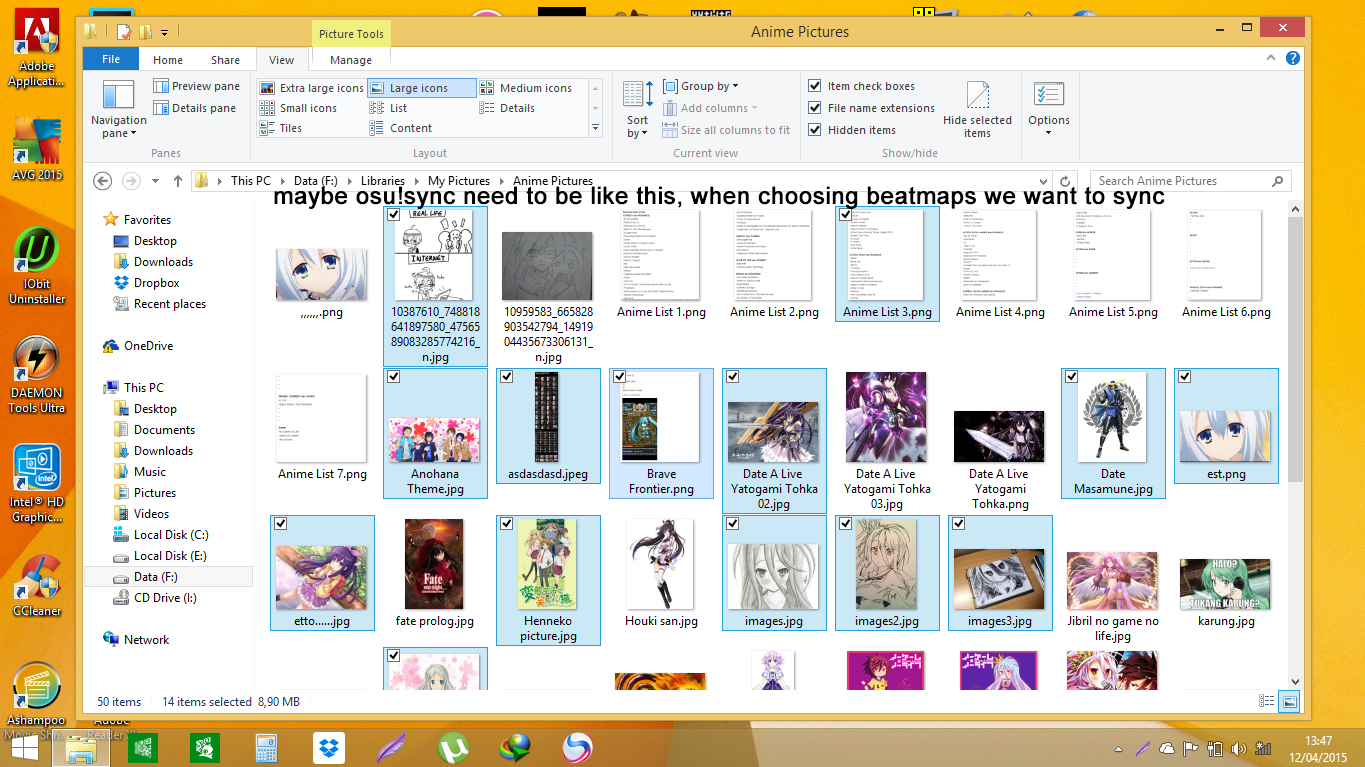Viewport: 1365px width, 767px height.
Task: Change layout to List view
Action: pos(389,108)
